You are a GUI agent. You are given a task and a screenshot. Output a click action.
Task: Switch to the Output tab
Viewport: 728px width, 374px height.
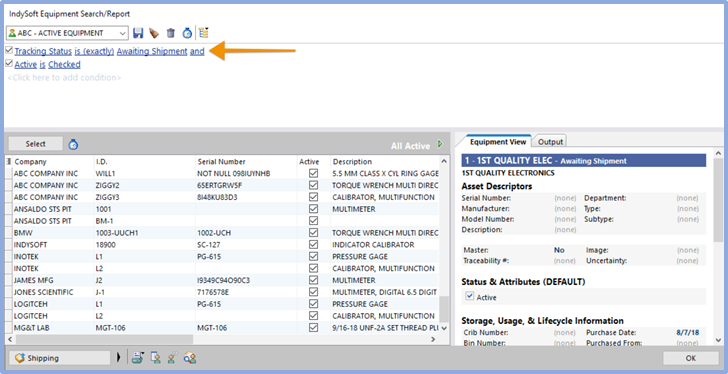click(550, 142)
